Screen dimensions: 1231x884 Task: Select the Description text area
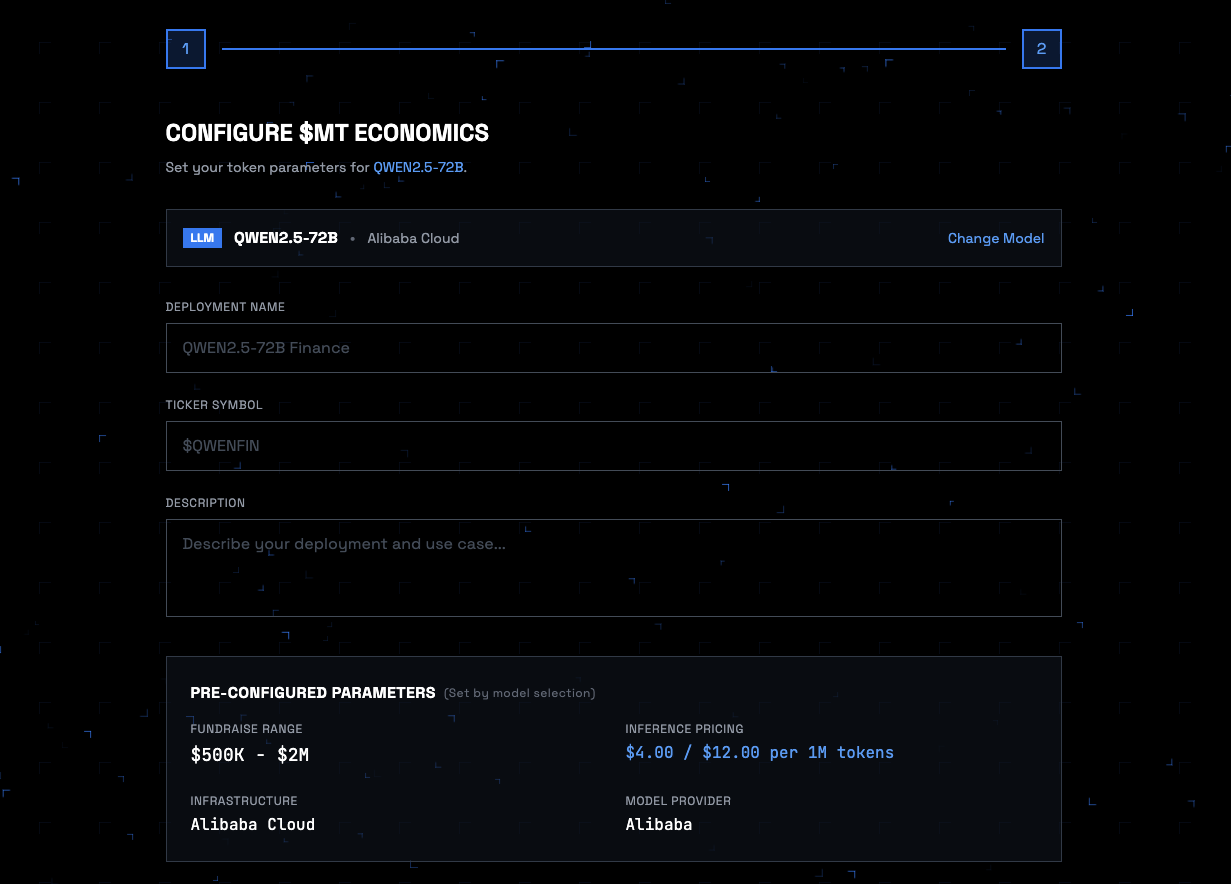pyautogui.click(x=613, y=567)
